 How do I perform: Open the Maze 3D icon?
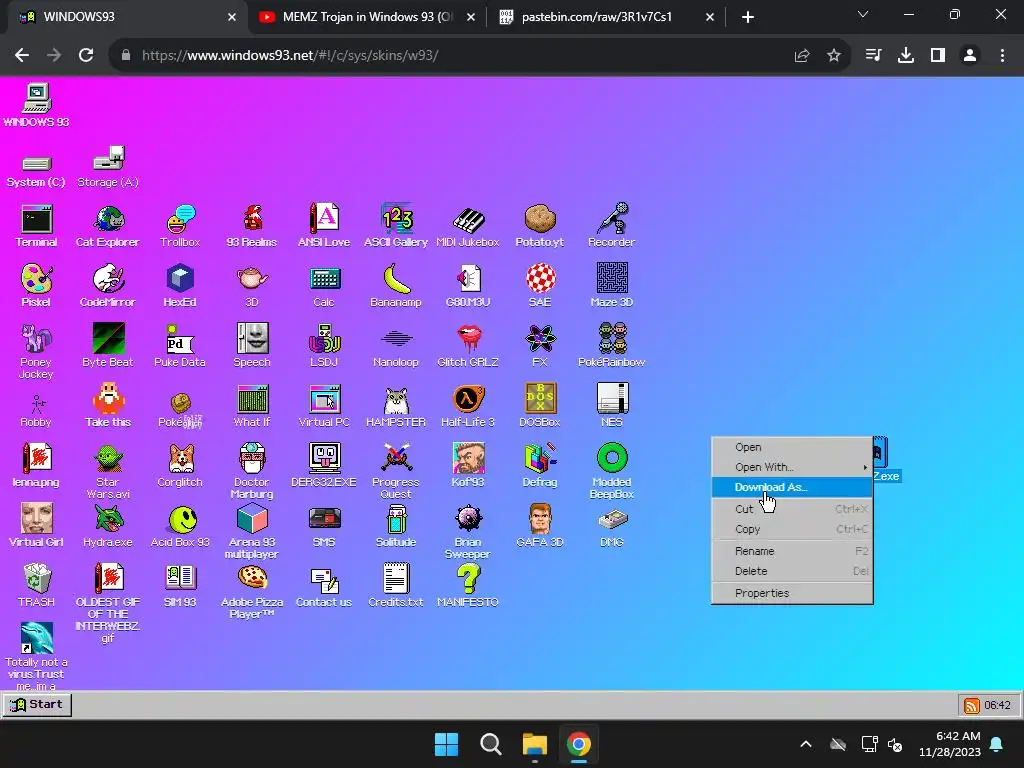click(x=612, y=285)
